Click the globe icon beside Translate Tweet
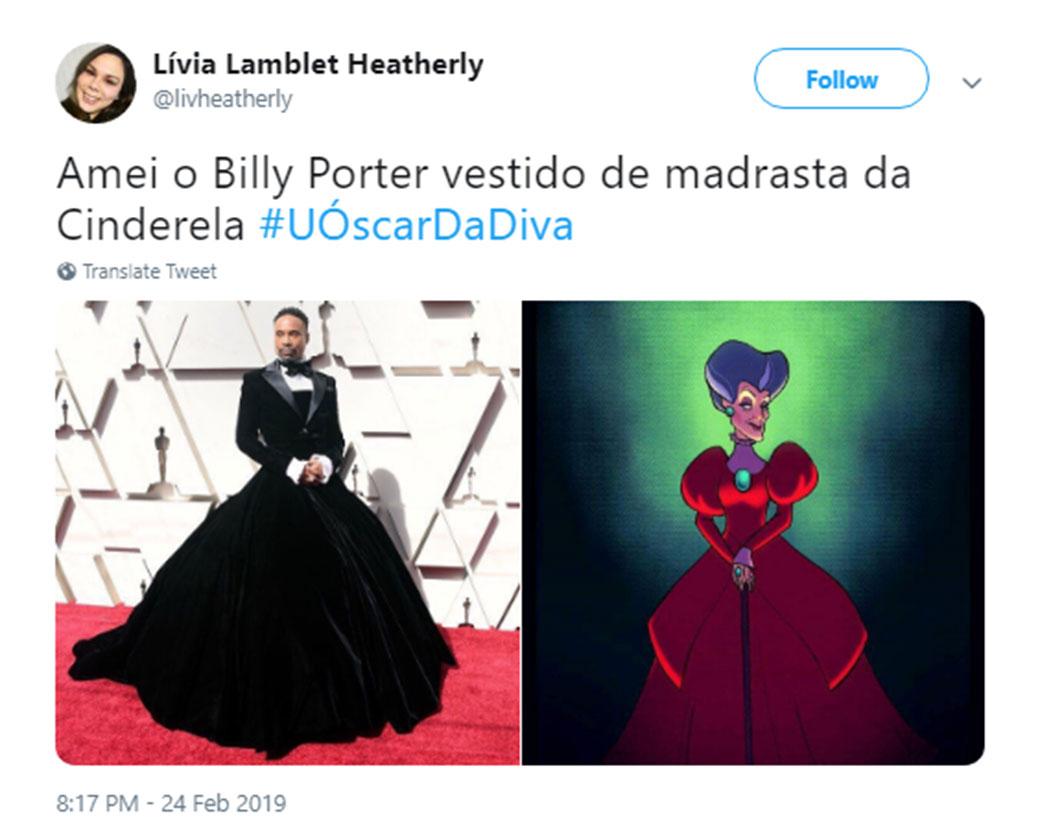Viewport: 1040px width, 830px height. [66, 271]
